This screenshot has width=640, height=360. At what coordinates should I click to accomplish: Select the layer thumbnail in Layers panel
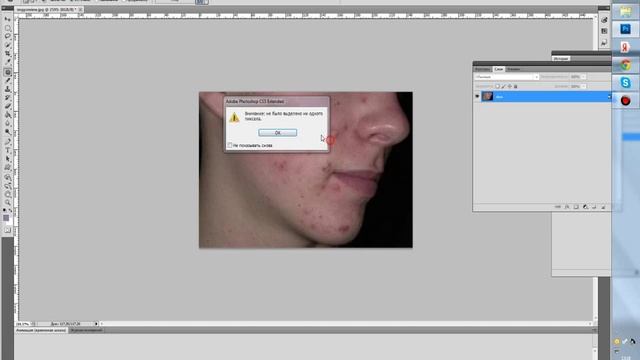(x=487, y=96)
